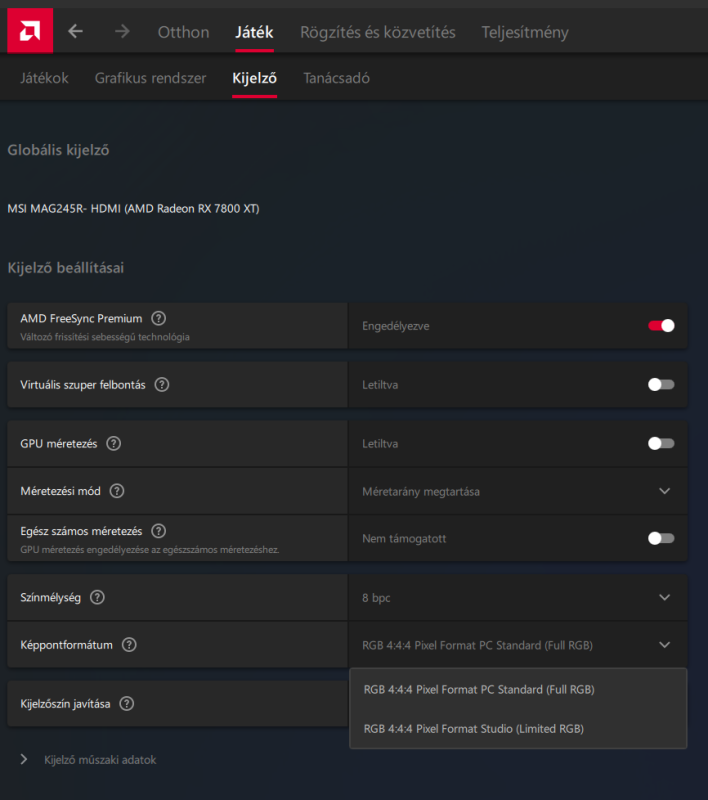708x800 pixels.
Task: Click the Kijelző beállításai heading
Action: (65, 268)
